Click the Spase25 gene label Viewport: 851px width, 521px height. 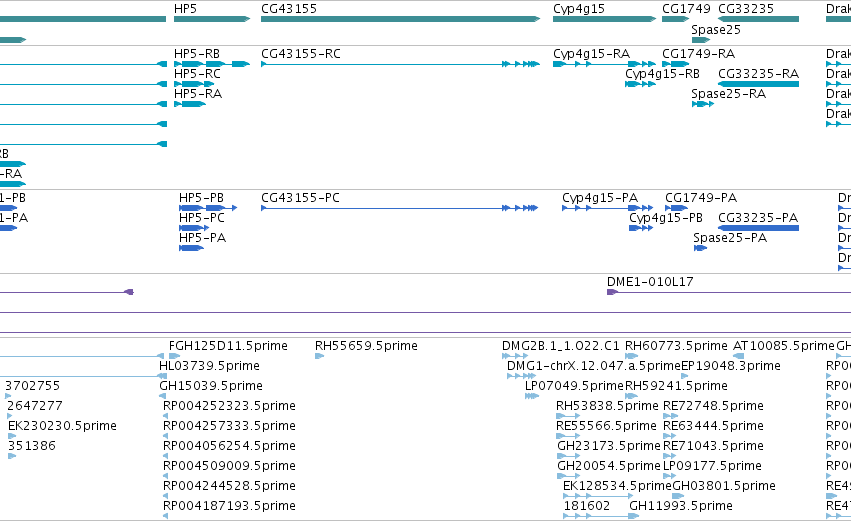tap(716, 29)
